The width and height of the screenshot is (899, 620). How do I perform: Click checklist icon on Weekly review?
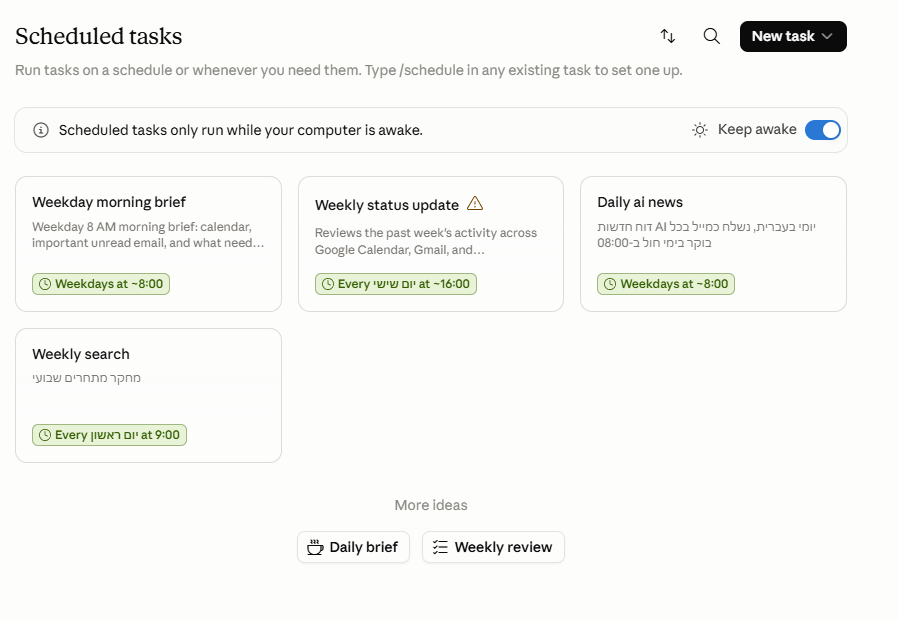(440, 547)
